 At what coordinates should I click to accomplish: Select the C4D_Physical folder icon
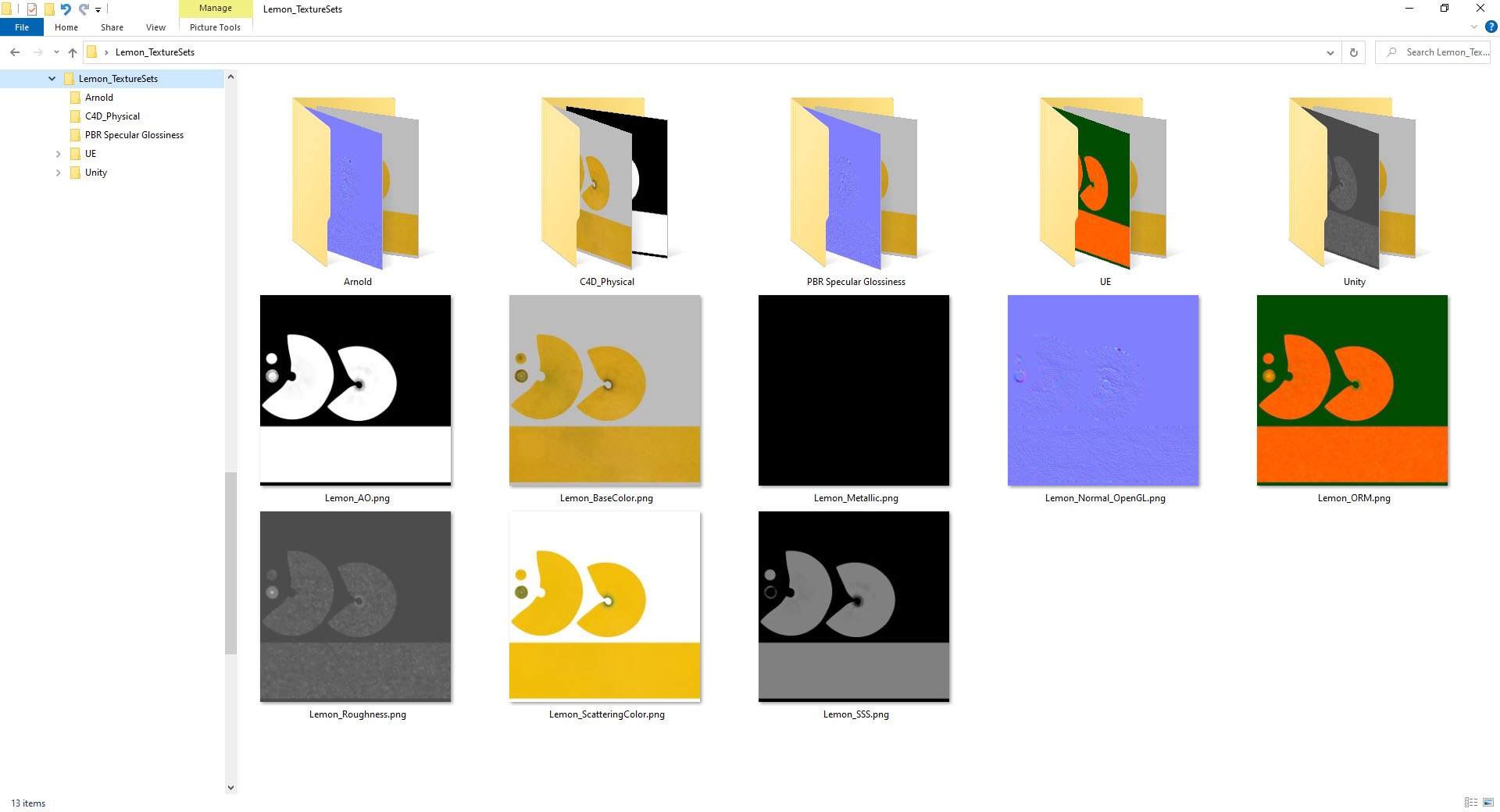[x=605, y=183]
